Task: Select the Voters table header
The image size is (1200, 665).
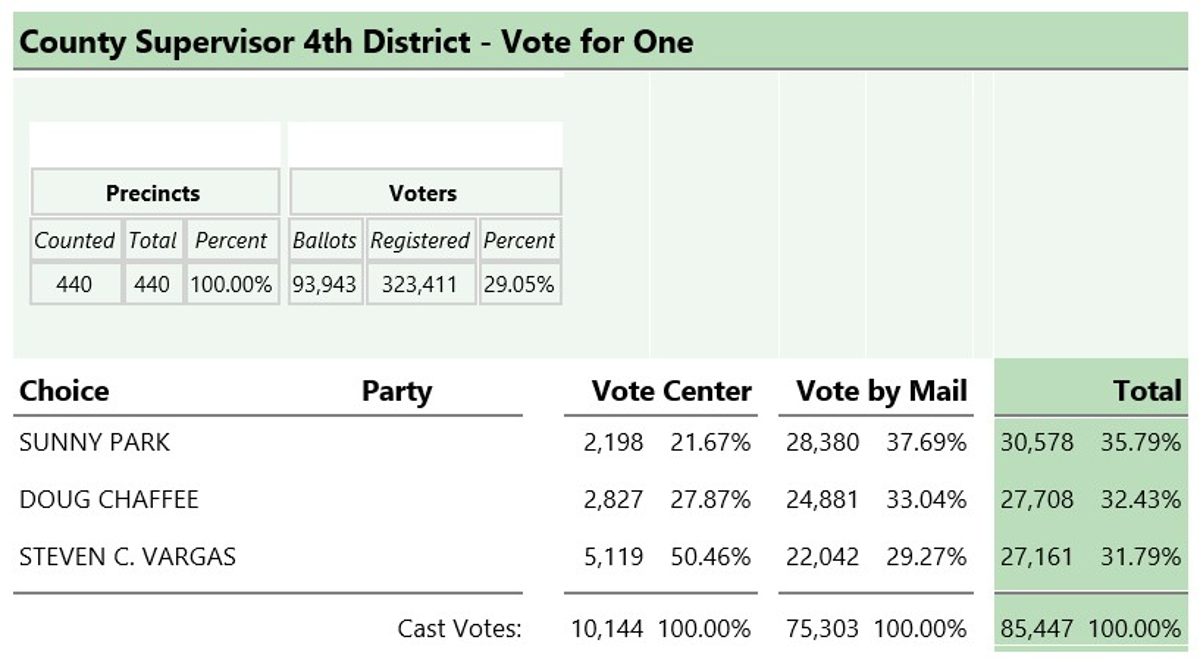Action: coord(424,192)
